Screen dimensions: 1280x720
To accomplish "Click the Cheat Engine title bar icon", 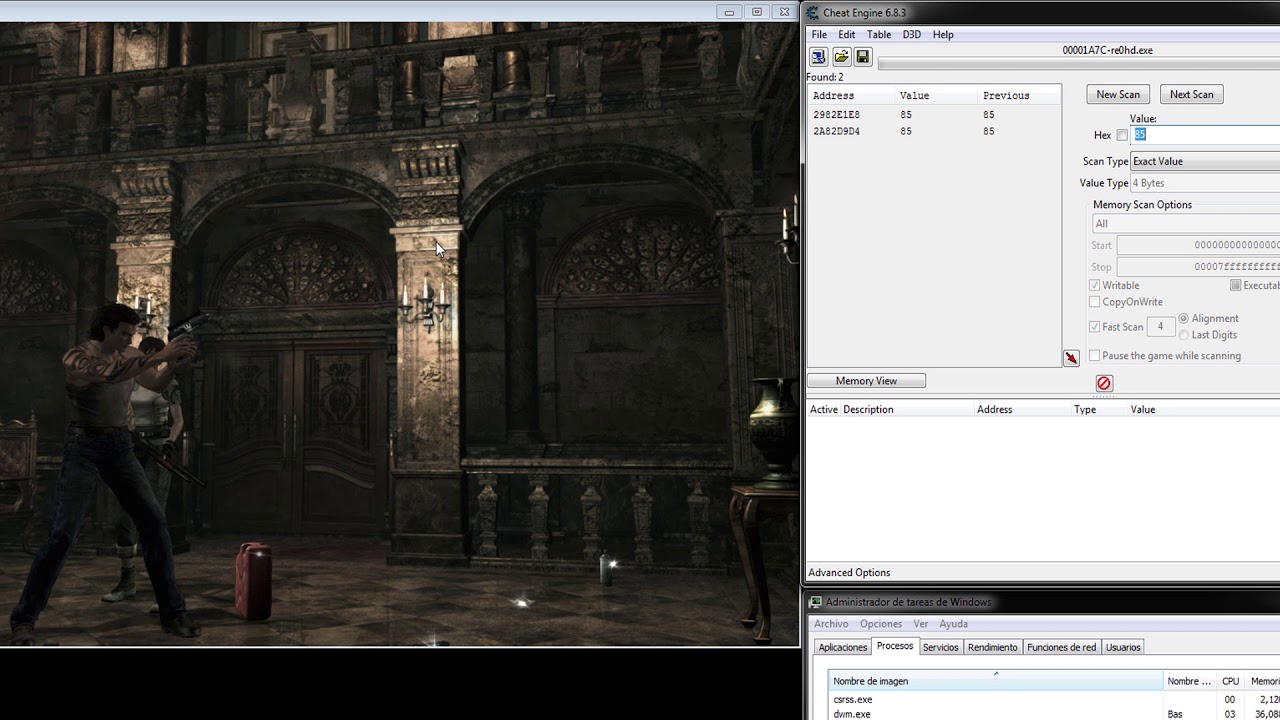I will [812, 12].
